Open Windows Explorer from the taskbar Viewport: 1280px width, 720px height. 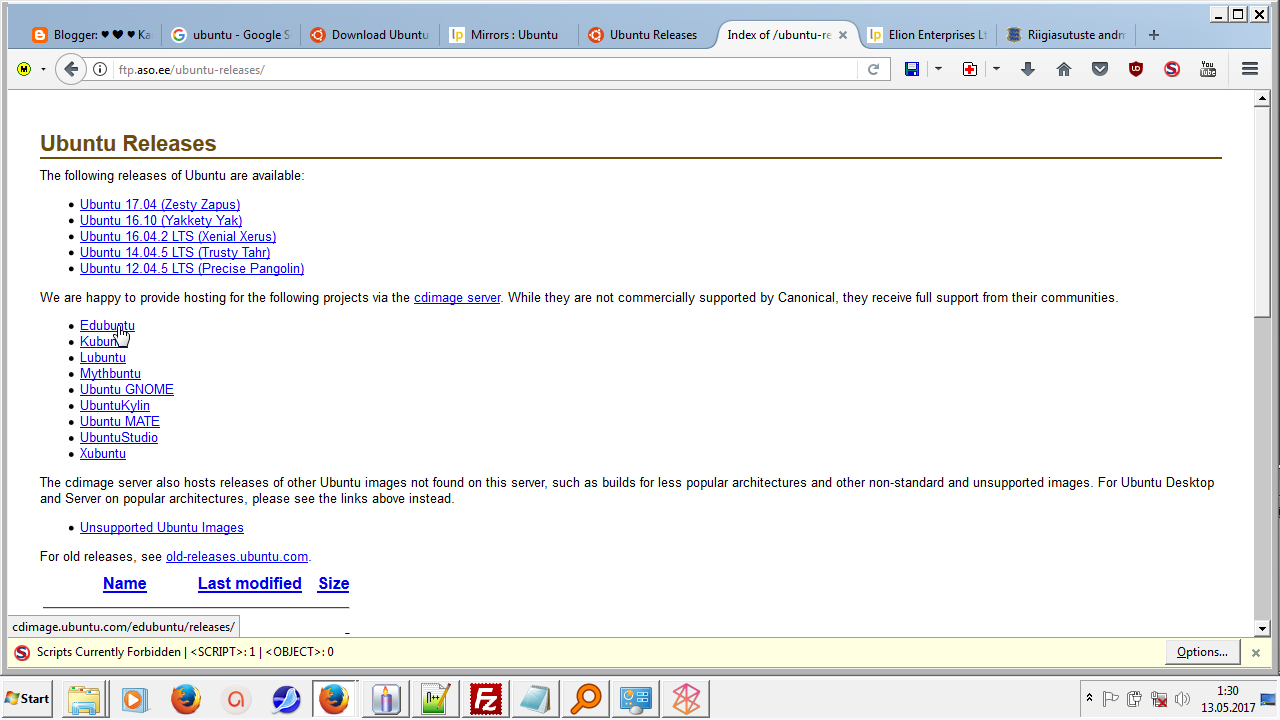pos(85,699)
